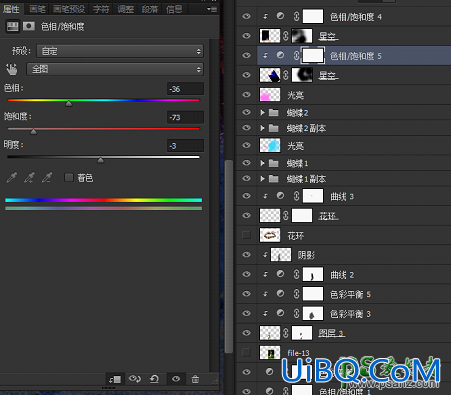Select the subtract-from-sample eyedropper tool
The image size is (451, 395).
coord(47,177)
